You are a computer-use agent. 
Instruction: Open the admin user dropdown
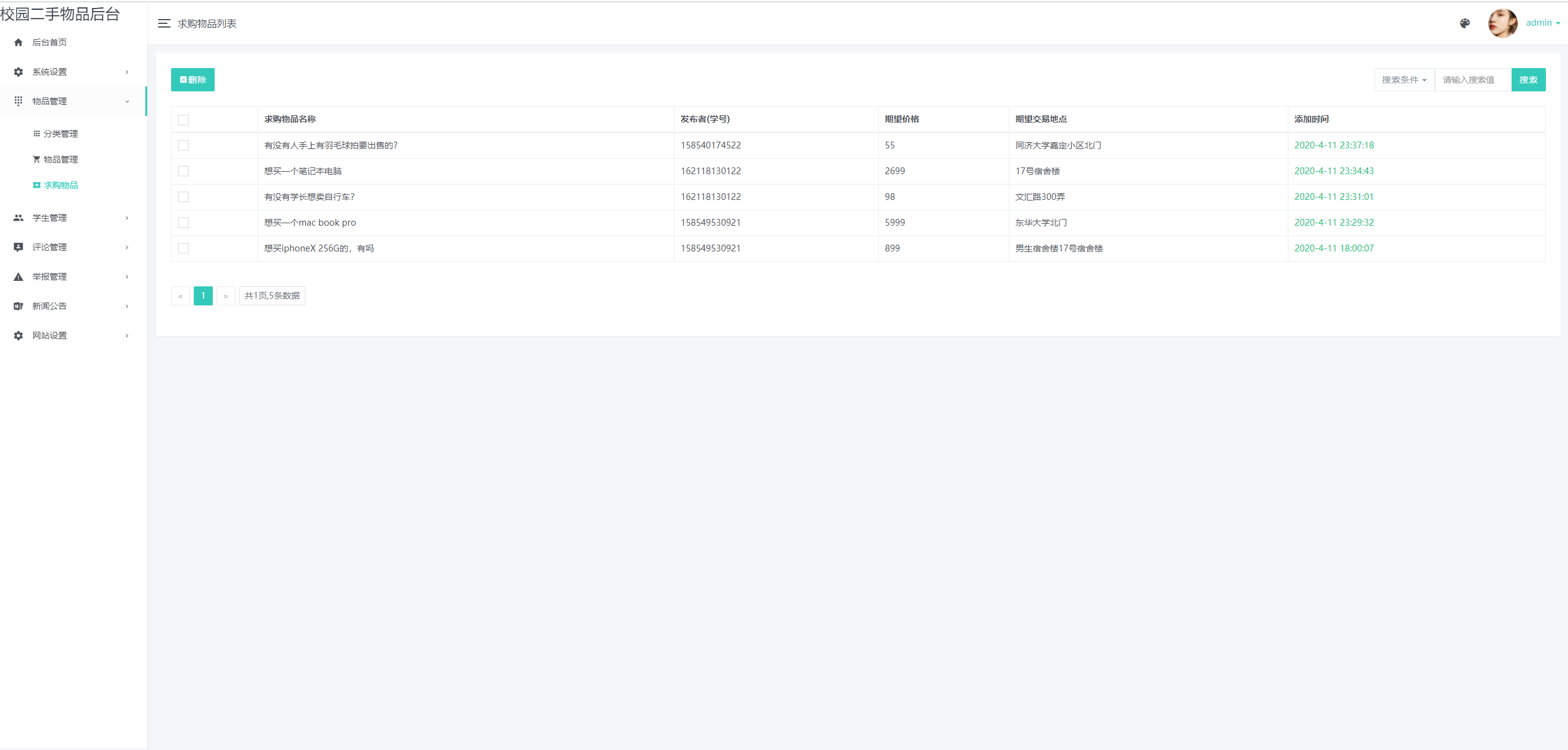[1542, 23]
